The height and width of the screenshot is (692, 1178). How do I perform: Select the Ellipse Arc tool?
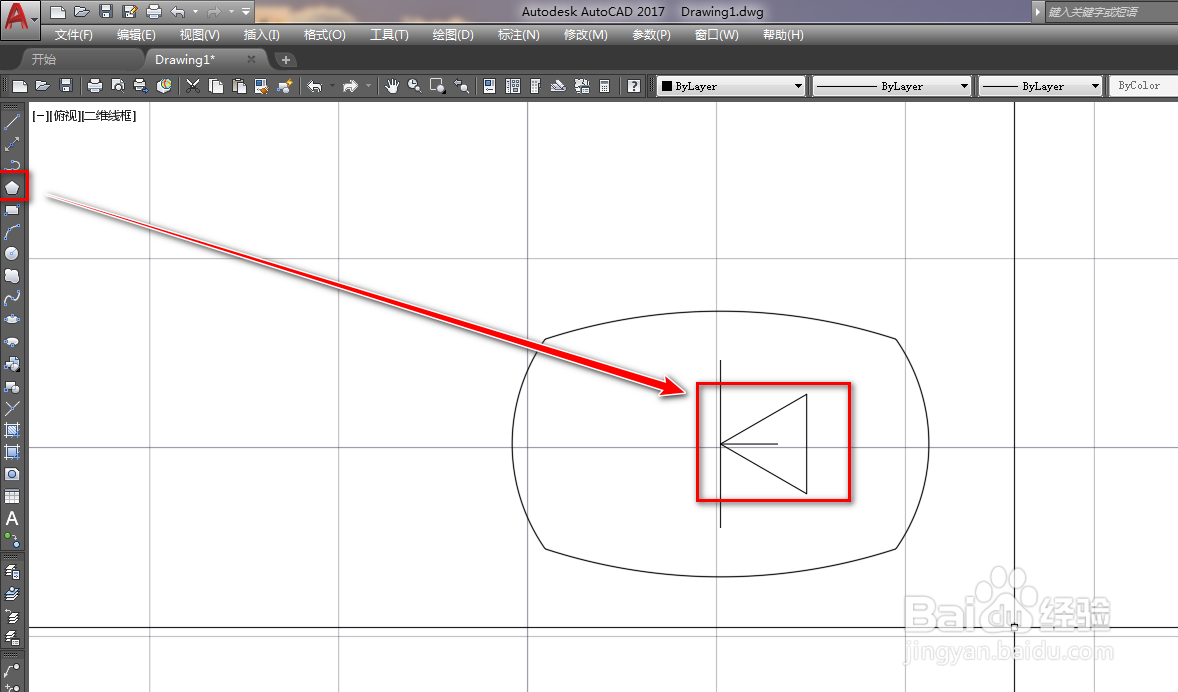tap(12, 342)
